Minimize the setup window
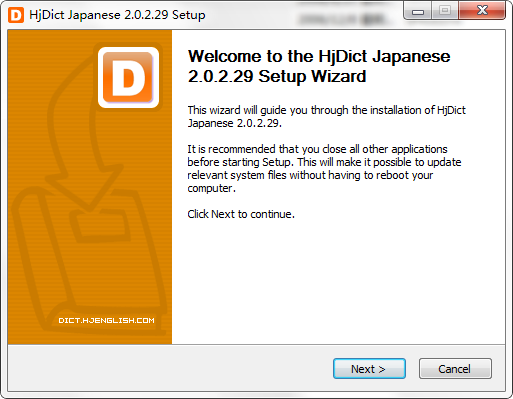The image size is (513, 399). pyautogui.click(x=418, y=11)
